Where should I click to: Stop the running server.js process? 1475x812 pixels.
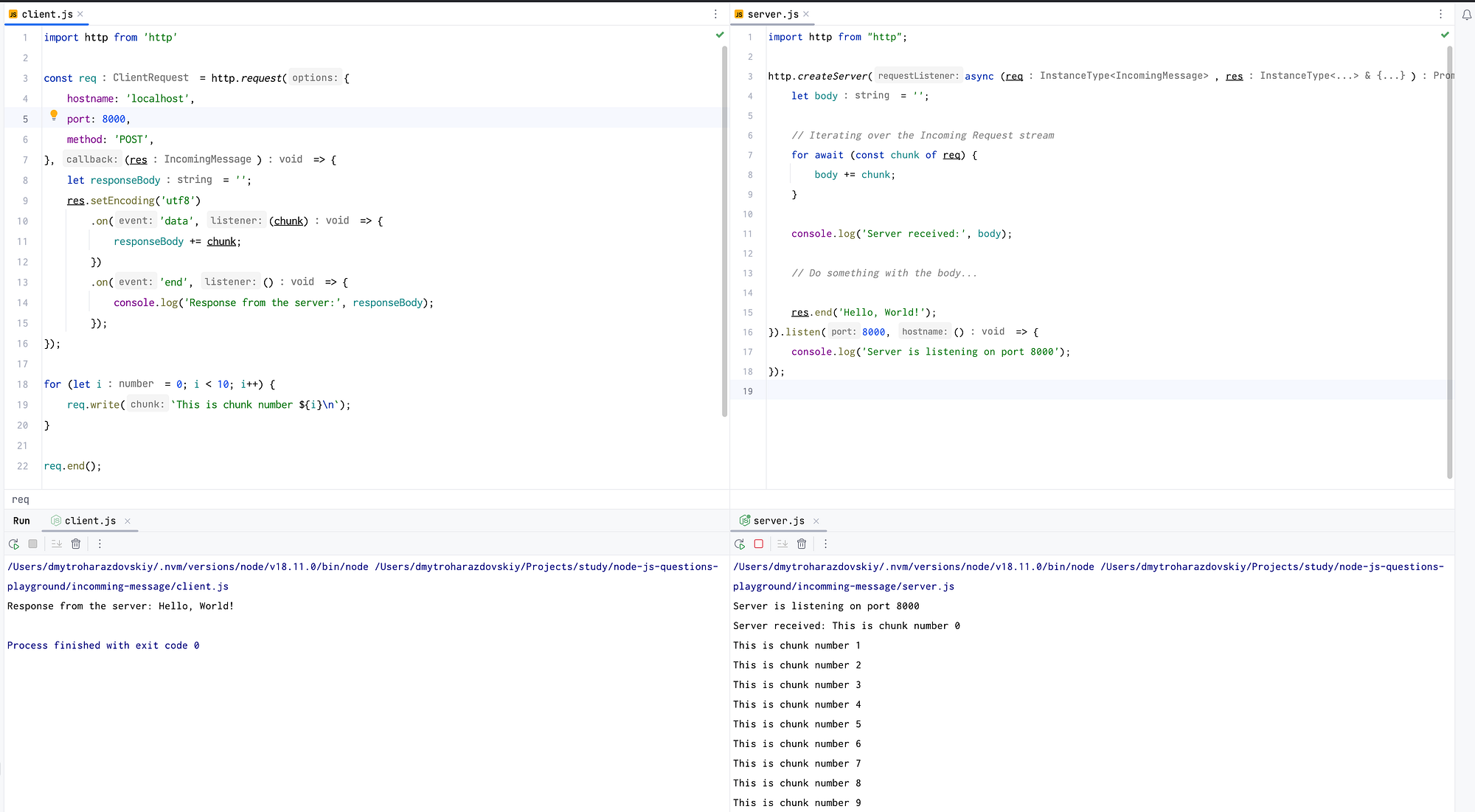point(758,544)
